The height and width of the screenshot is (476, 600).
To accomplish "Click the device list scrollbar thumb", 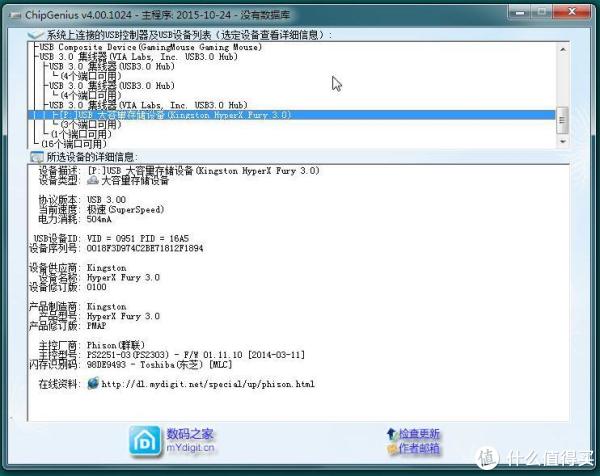I will (562, 120).
